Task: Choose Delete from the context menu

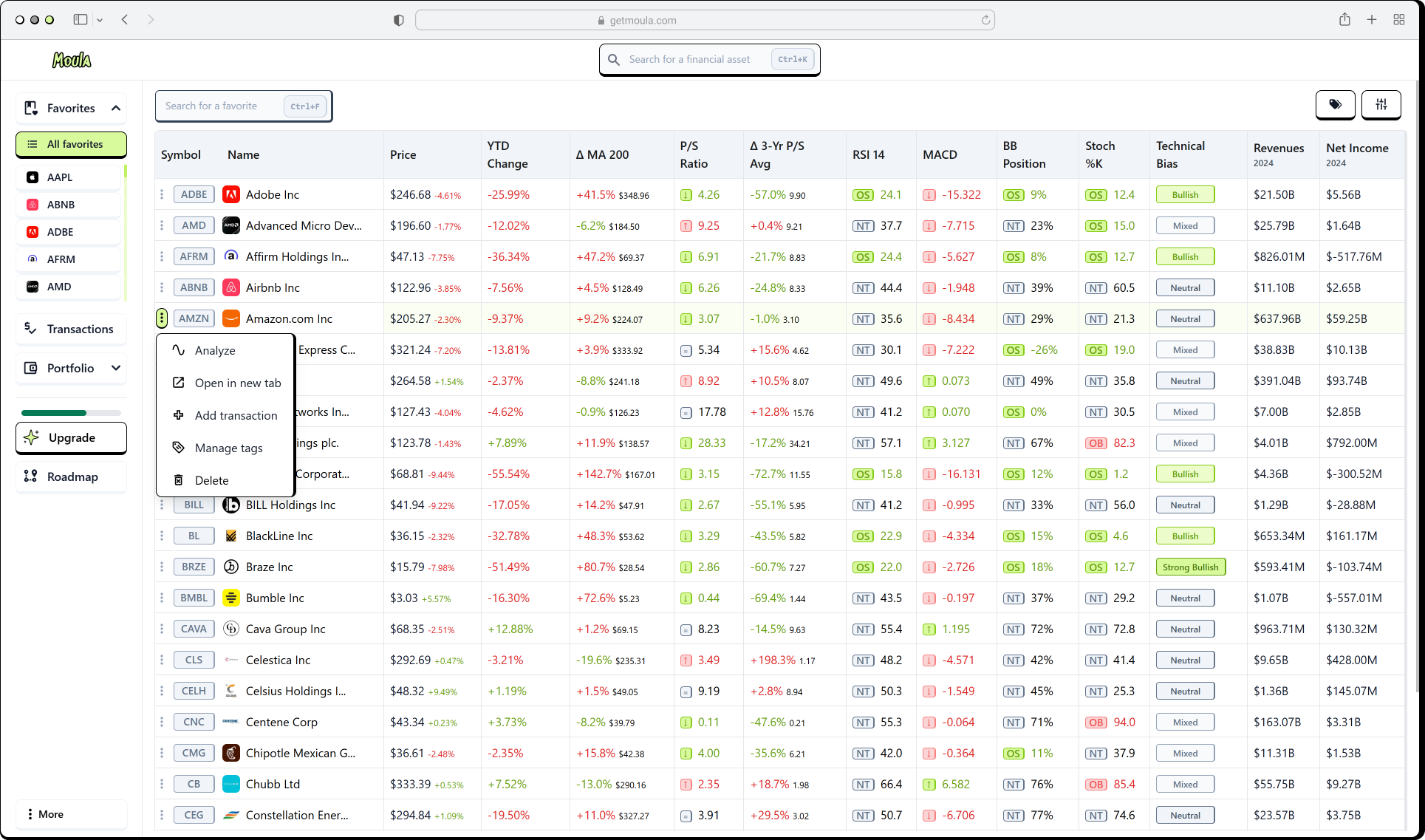Action: click(225, 480)
